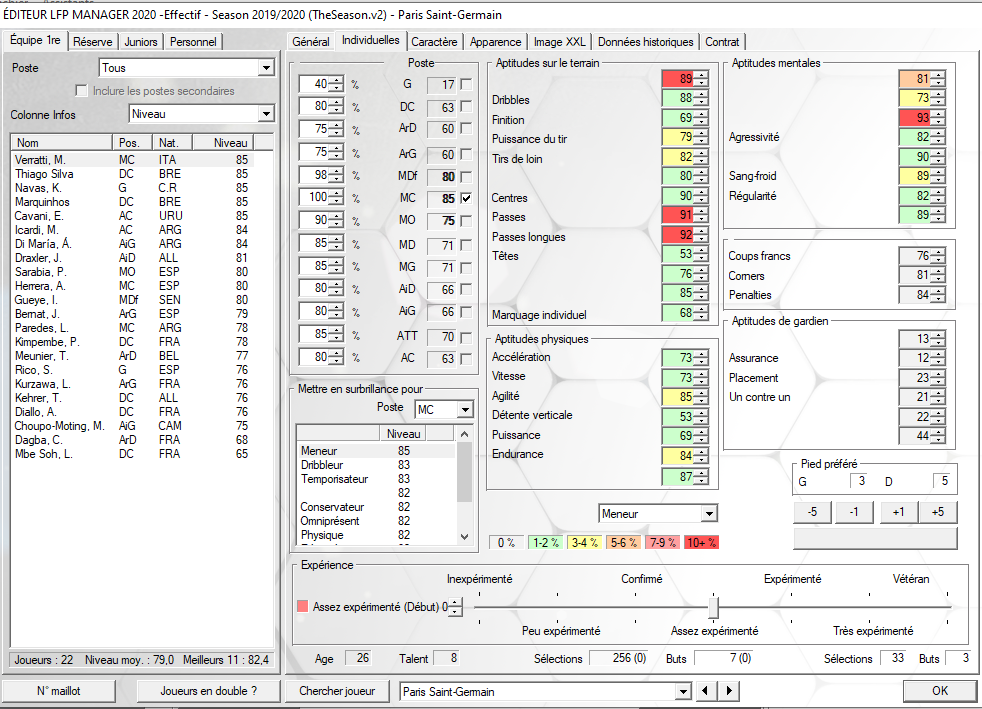Open the Meneur role dropdown
This screenshot has width=982, height=709.
click(x=708, y=514)
